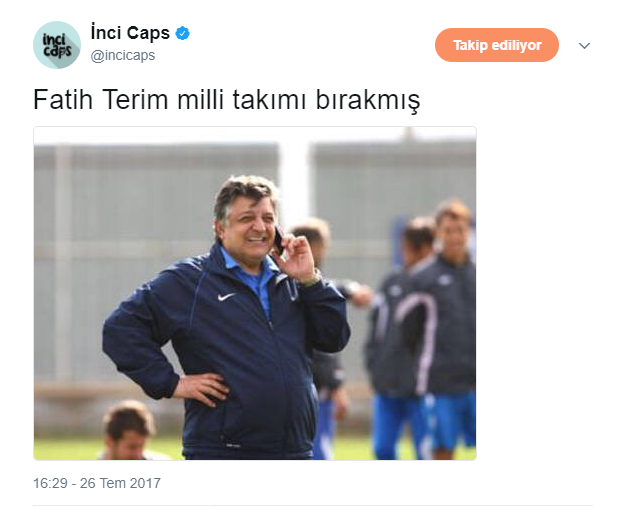This screenshot has height=507, width=626.
Task: Click the date 26 Tem 2017
Action: 120,483
